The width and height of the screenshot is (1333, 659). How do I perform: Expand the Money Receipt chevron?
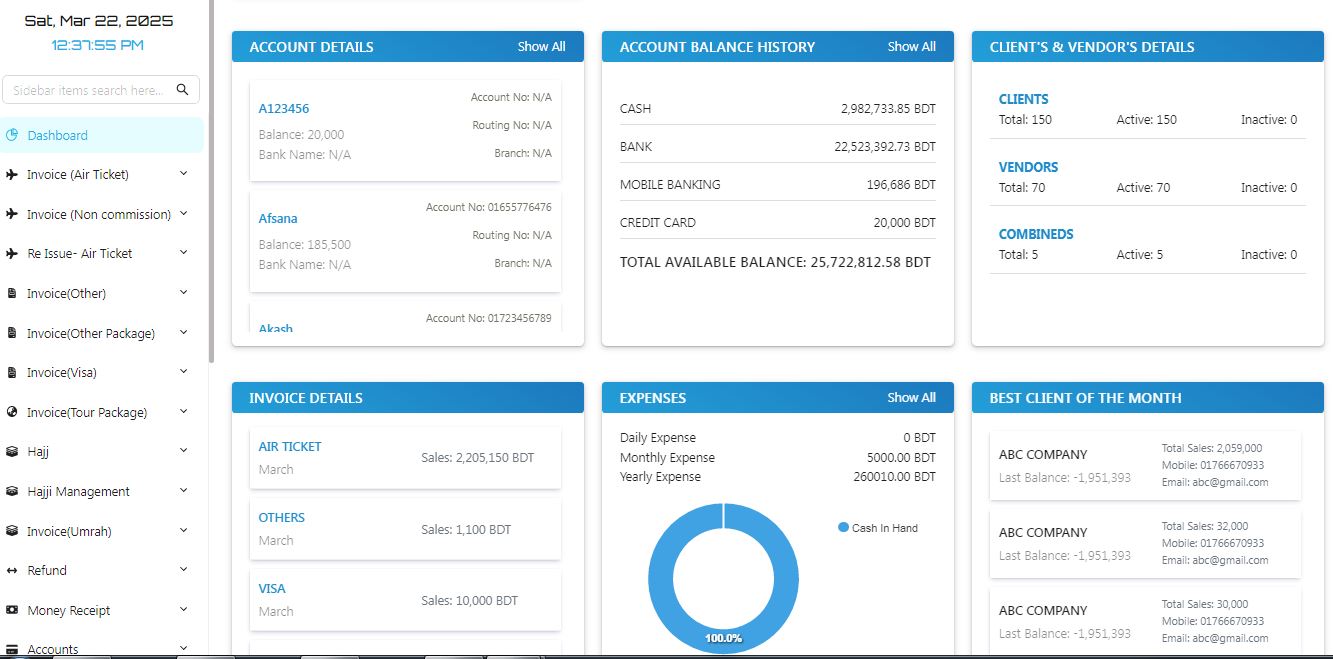pyautogui.click(x=183, y=609)
